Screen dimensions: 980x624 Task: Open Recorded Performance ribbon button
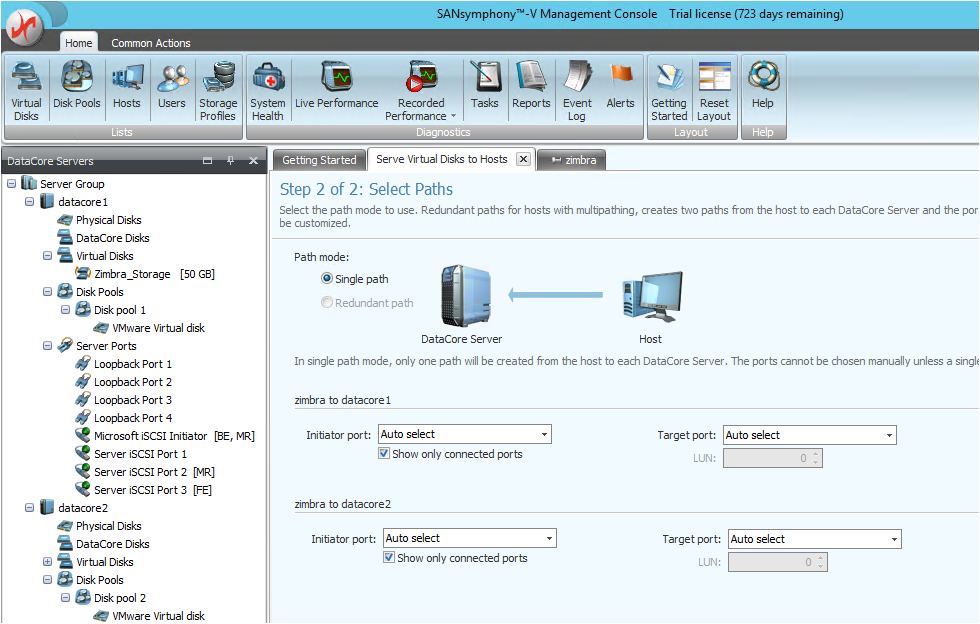[421, 91]
